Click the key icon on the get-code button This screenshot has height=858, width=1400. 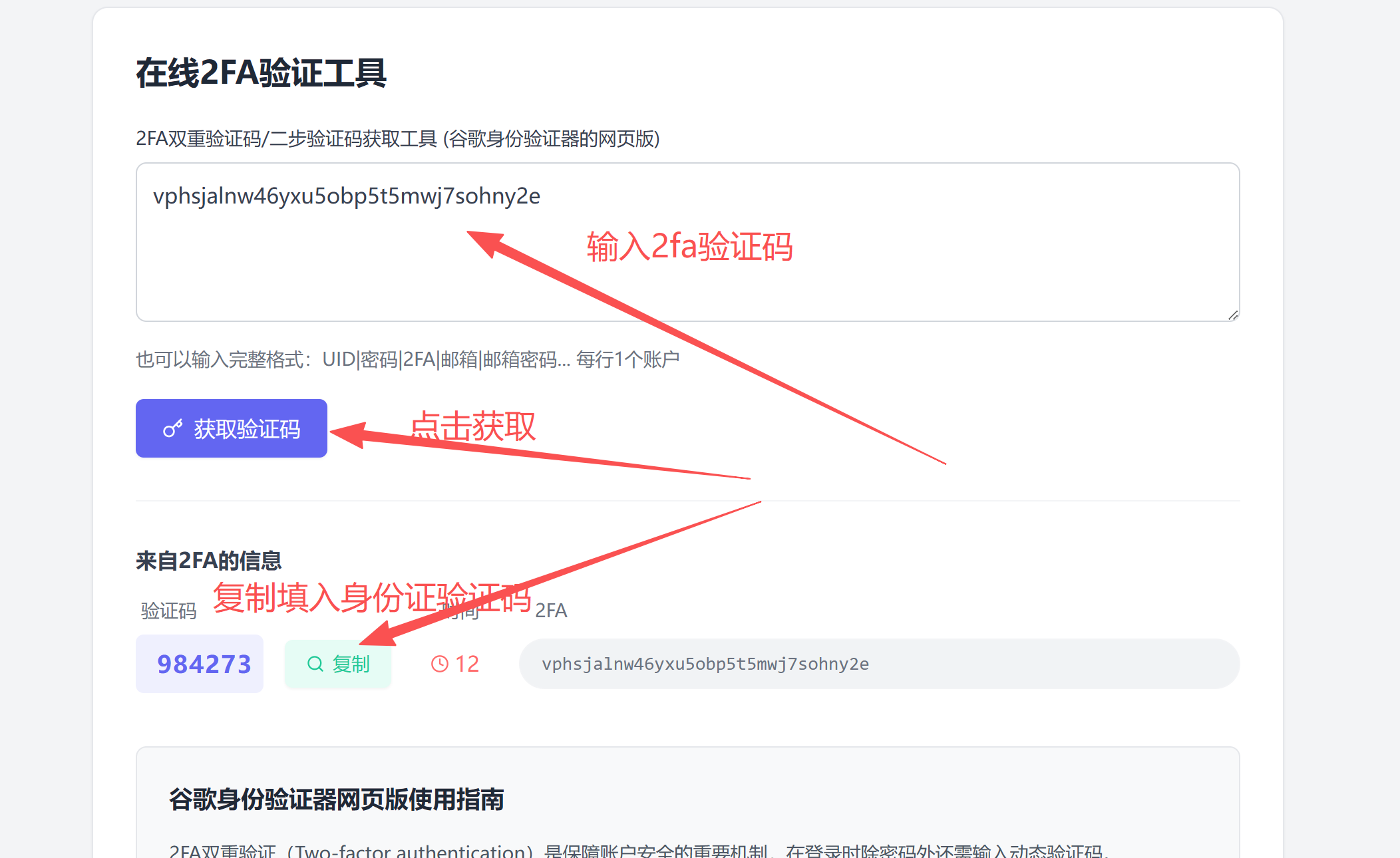(172, 429)
